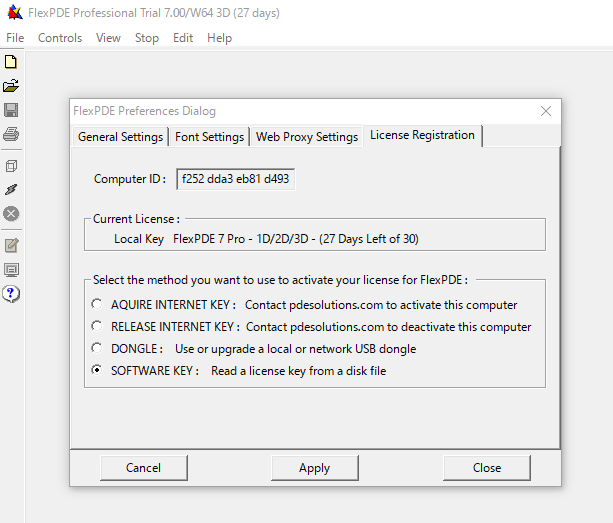Open Help with the question mark icon
This screenshot has height=523, width=613.
(x=12, y=293)
